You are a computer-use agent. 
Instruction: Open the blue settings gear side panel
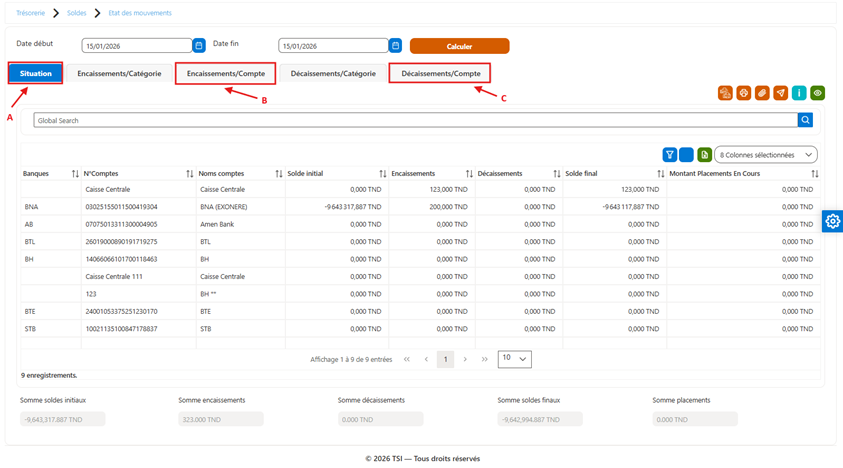[x=832, y=221]
